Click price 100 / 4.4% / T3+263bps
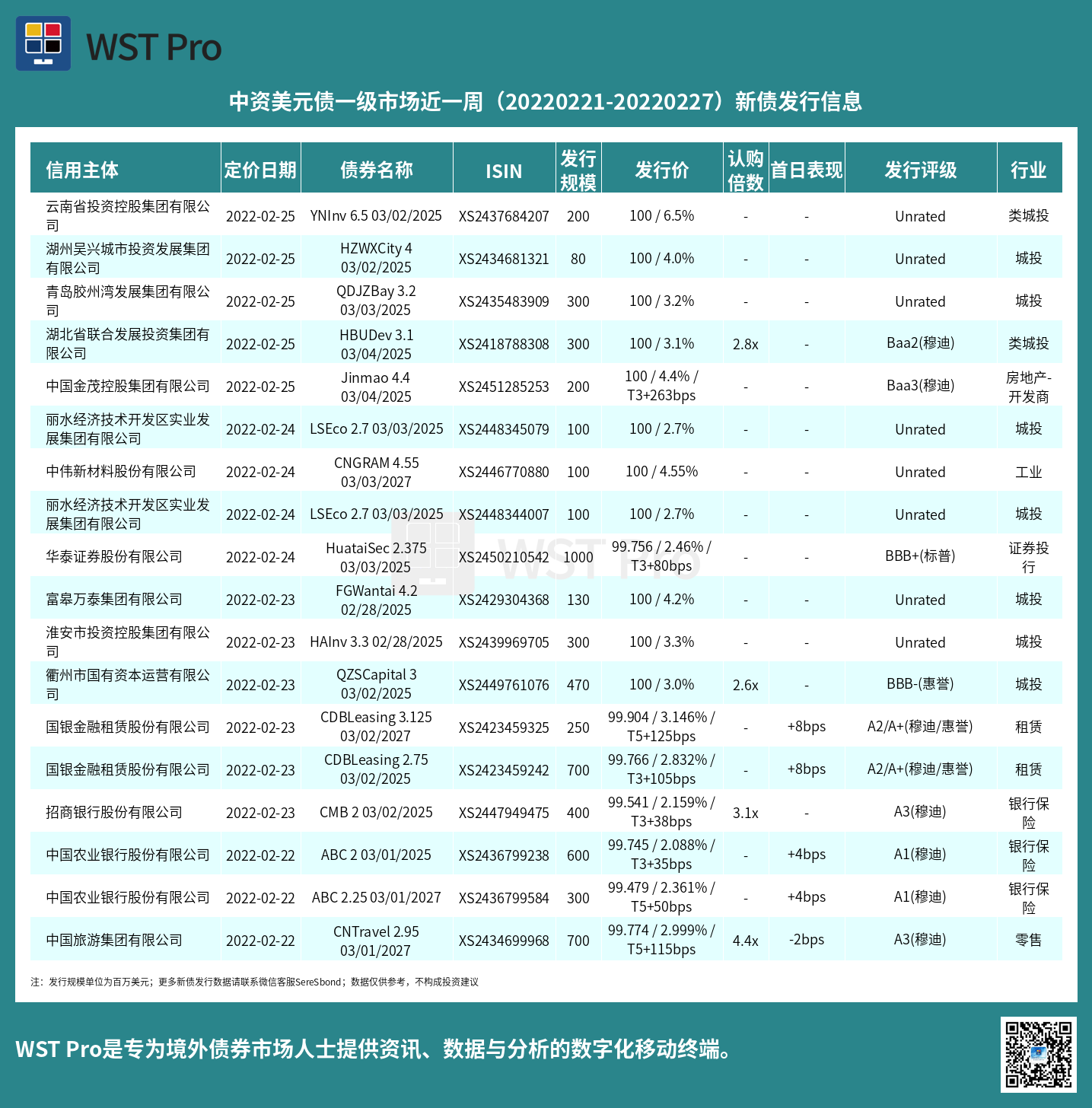Screen dimensions: 1092x1108 pos(662,386)
